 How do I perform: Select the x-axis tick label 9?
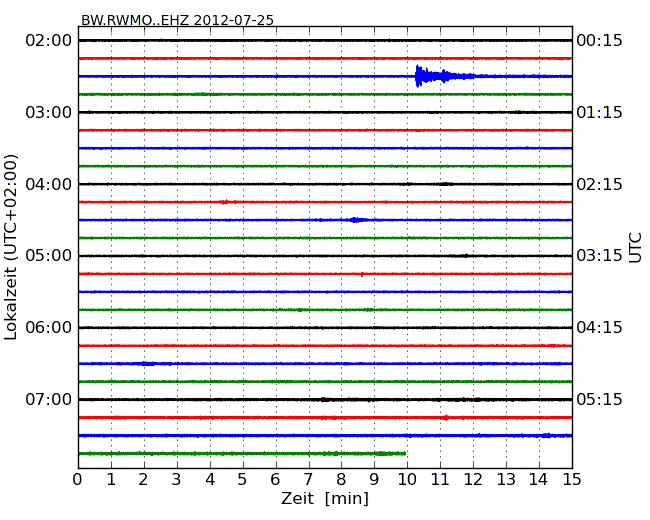click(374, 480)
